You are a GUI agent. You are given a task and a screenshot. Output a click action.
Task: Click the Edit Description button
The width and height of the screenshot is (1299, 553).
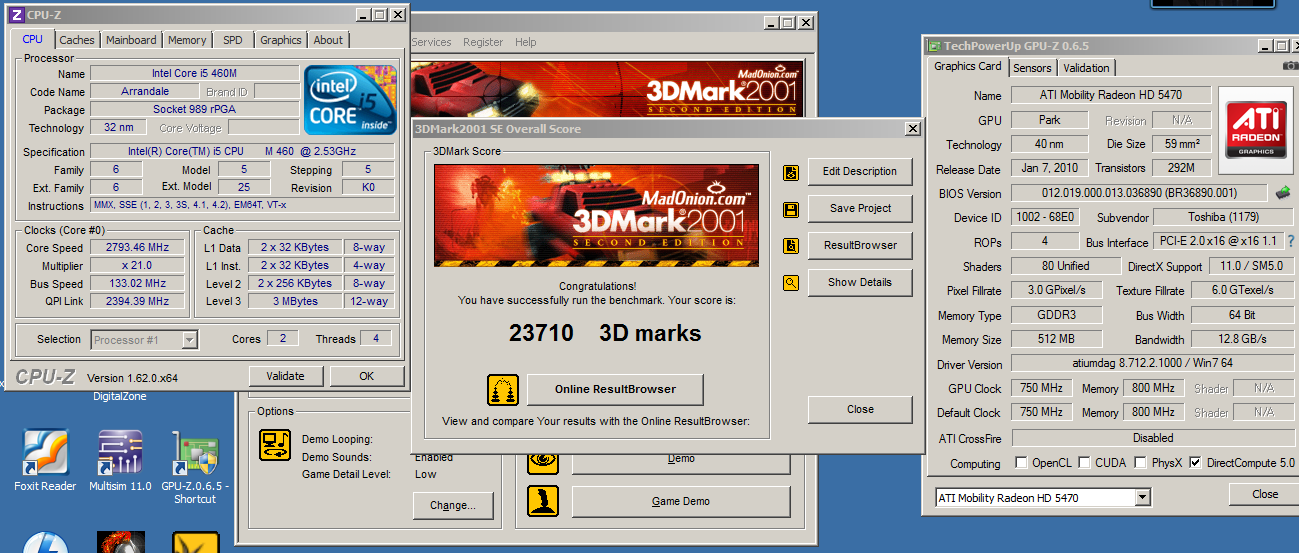pos(860,171)
